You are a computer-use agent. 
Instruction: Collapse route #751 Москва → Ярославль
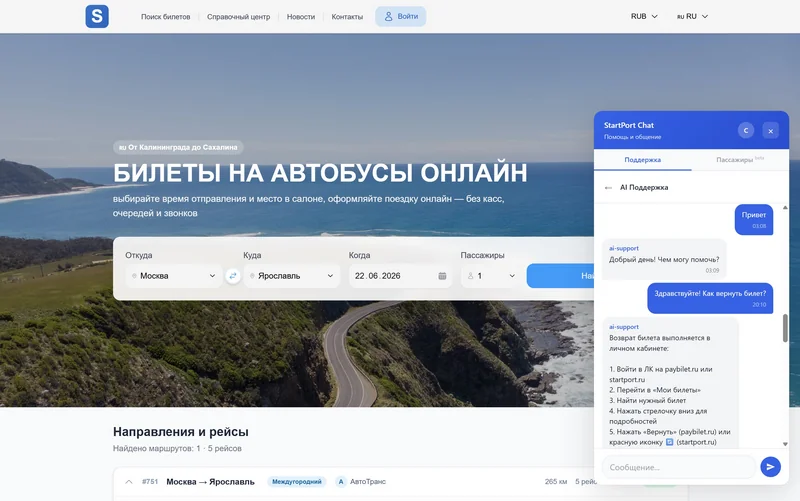[x=129, y=482]
